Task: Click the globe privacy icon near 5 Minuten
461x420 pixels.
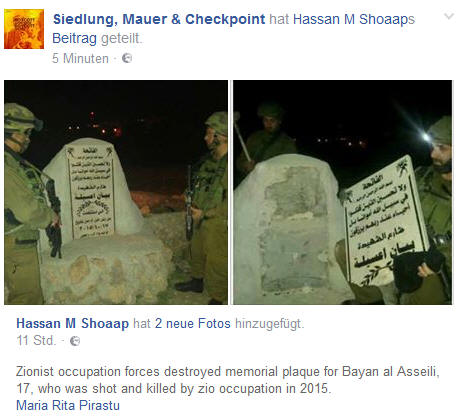Action: click(127, 58)
